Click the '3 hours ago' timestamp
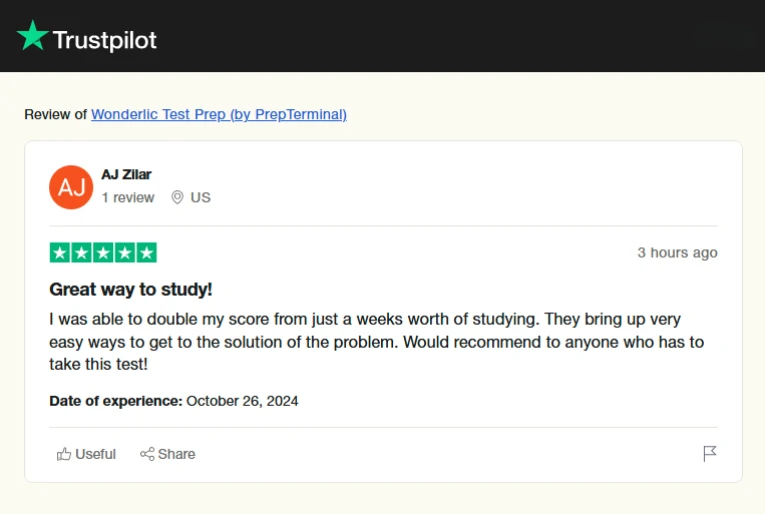 click(x=677, y=253)
